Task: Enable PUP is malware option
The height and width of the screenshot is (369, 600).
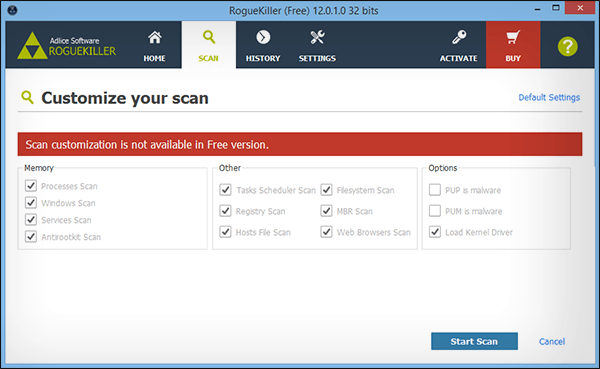Action: click(435, 190)
